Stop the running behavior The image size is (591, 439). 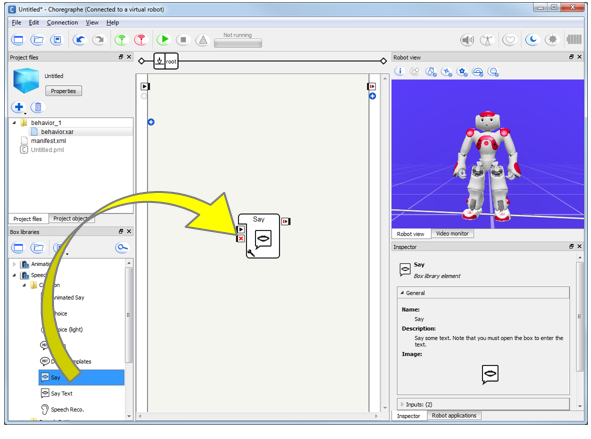point(183,40)
